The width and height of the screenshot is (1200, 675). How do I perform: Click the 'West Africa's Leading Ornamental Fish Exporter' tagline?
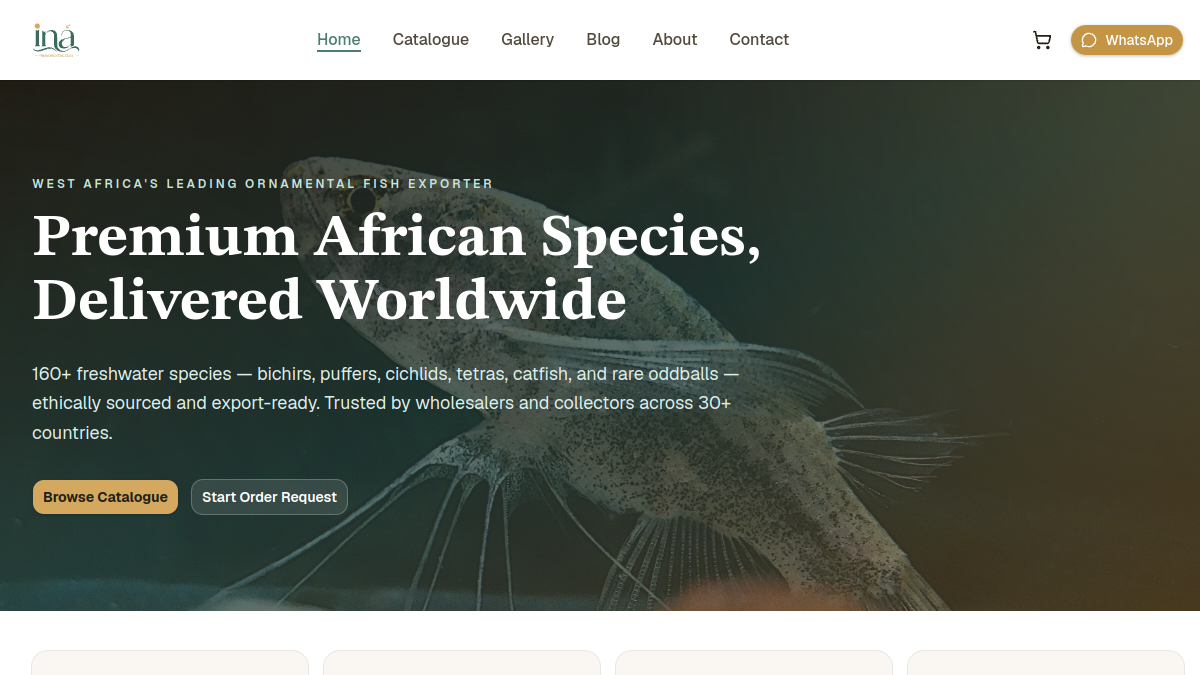(x=263, y=184)
